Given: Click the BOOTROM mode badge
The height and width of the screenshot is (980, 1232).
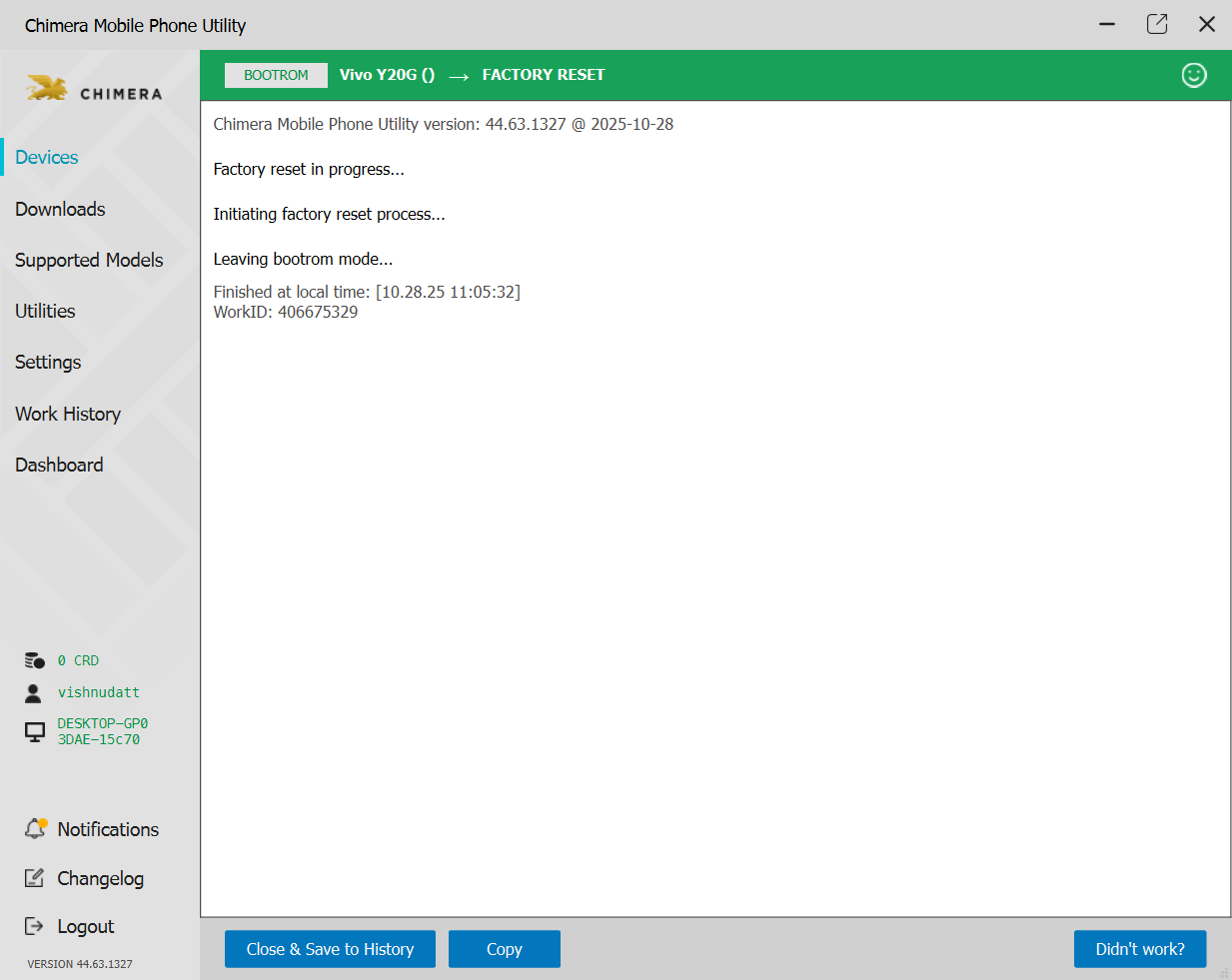Looking at the screenshot, I should [x=276, y=75].
